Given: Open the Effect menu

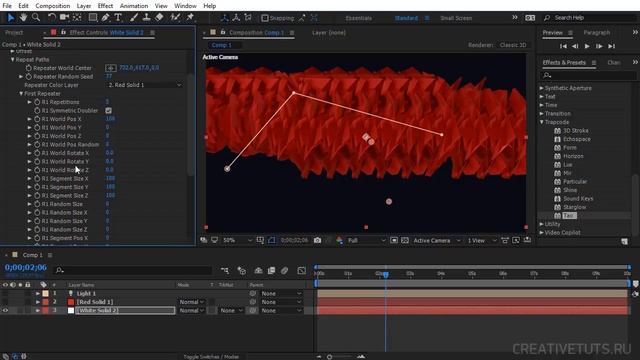Looking at the screenshot, I should [x=105, y=6].
